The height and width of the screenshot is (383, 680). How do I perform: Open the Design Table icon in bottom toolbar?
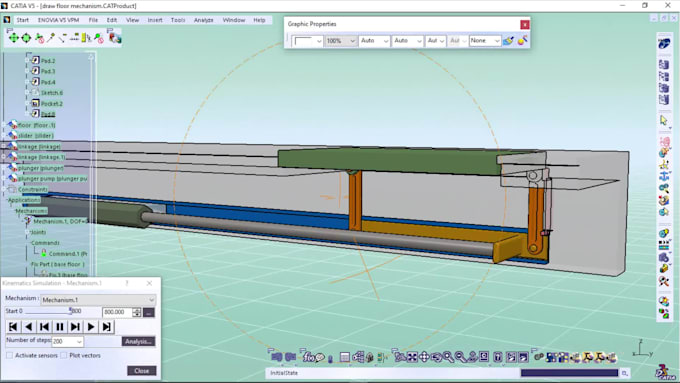345,357
